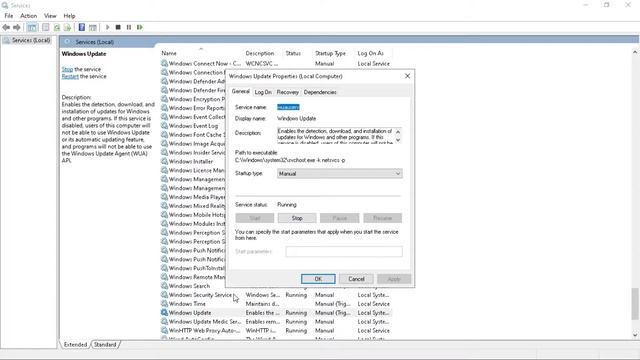The width and height of the screenshot is (640, 360).
Task: Switch to the Extended view tab
Action: [76, 344]
